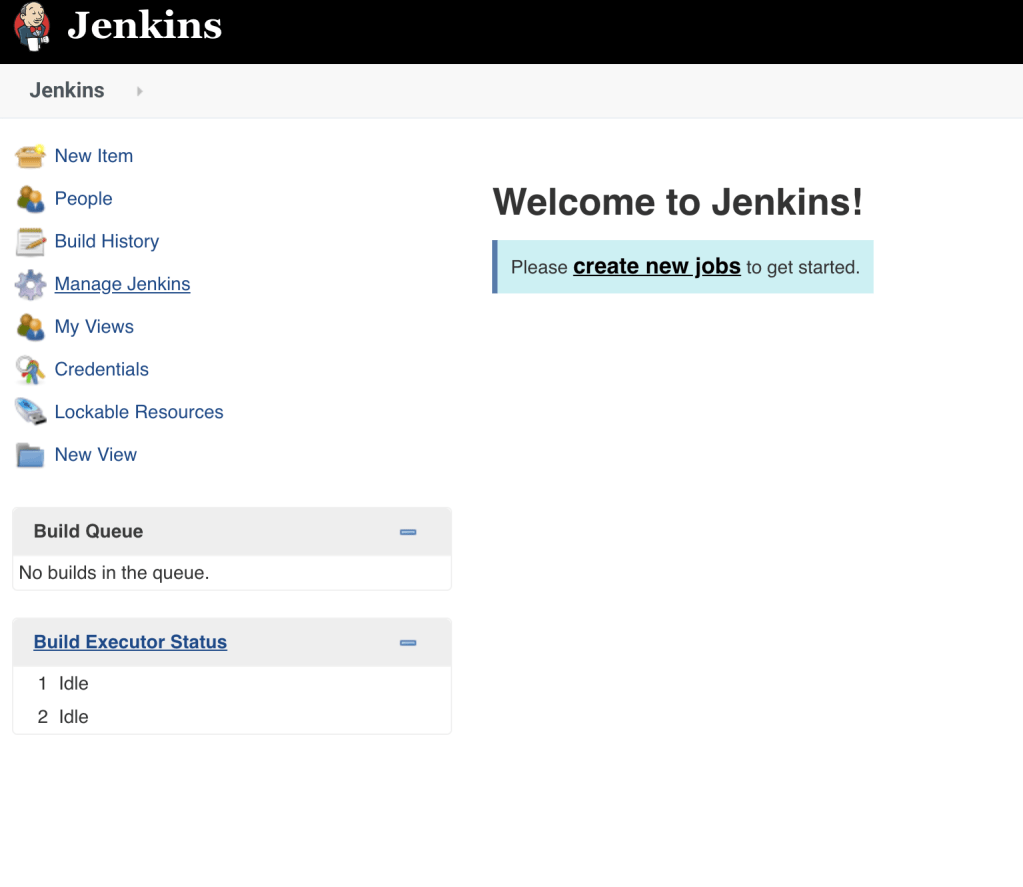Expand the breadcrumb chevron next to Jenkins
The height and width of the screenshot is (887, 1023).
coord(138,91)
